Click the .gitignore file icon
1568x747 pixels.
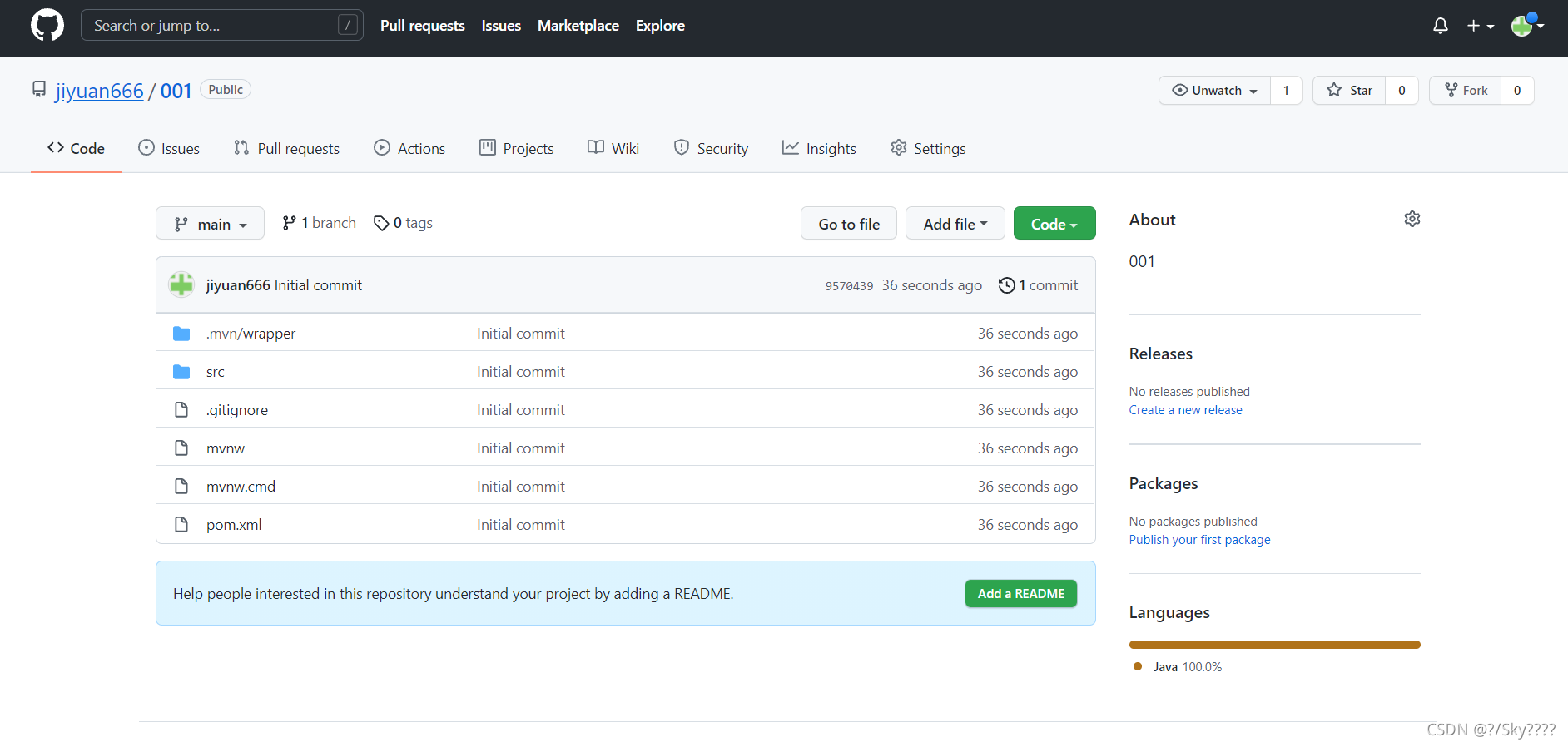tap(181, 409)
